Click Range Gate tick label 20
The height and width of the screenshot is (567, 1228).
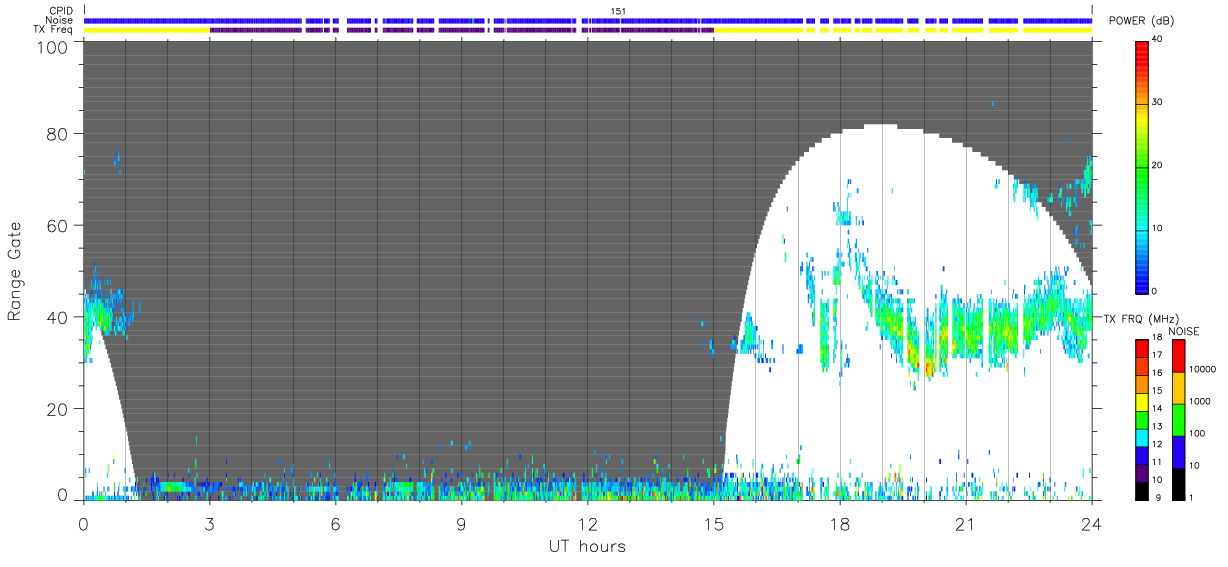point(59,409)
